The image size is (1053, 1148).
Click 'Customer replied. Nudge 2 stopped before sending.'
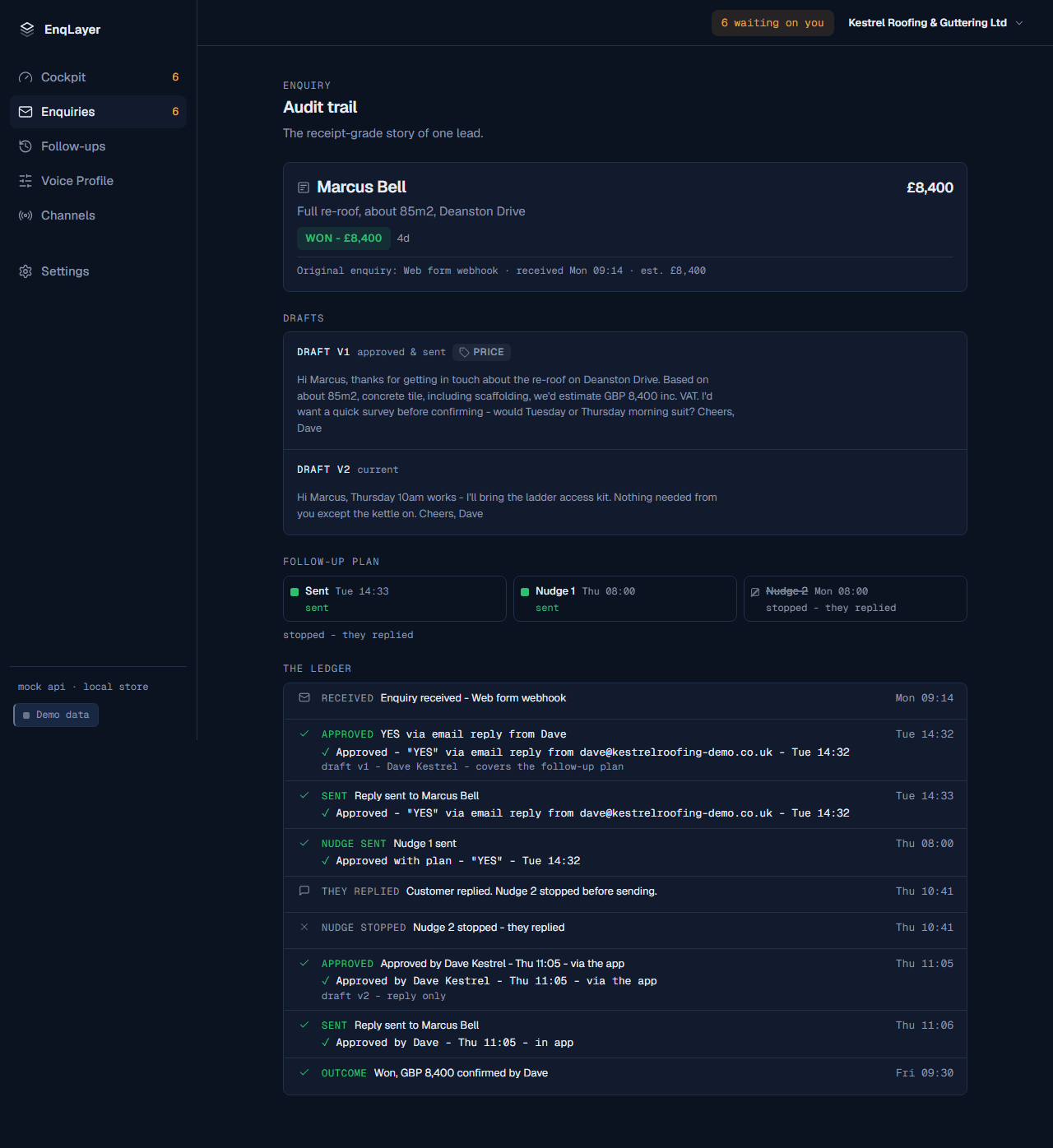(x=531, y=891)
